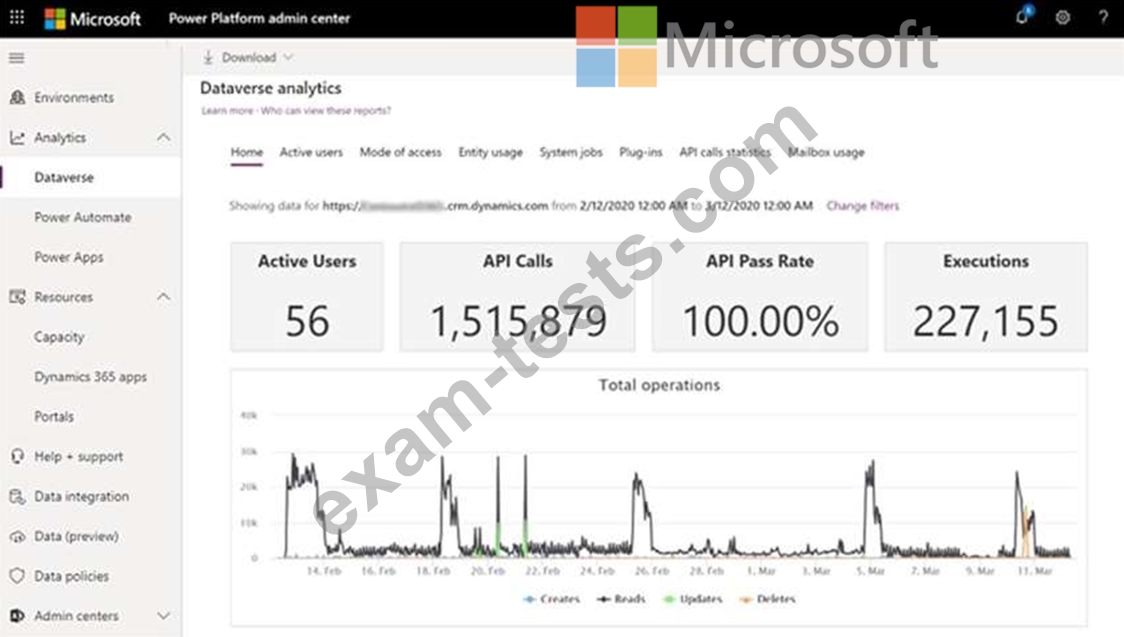1124x637 pixels.
Task: Click the Admin centers icon
Action: click(x=17, y=616)
